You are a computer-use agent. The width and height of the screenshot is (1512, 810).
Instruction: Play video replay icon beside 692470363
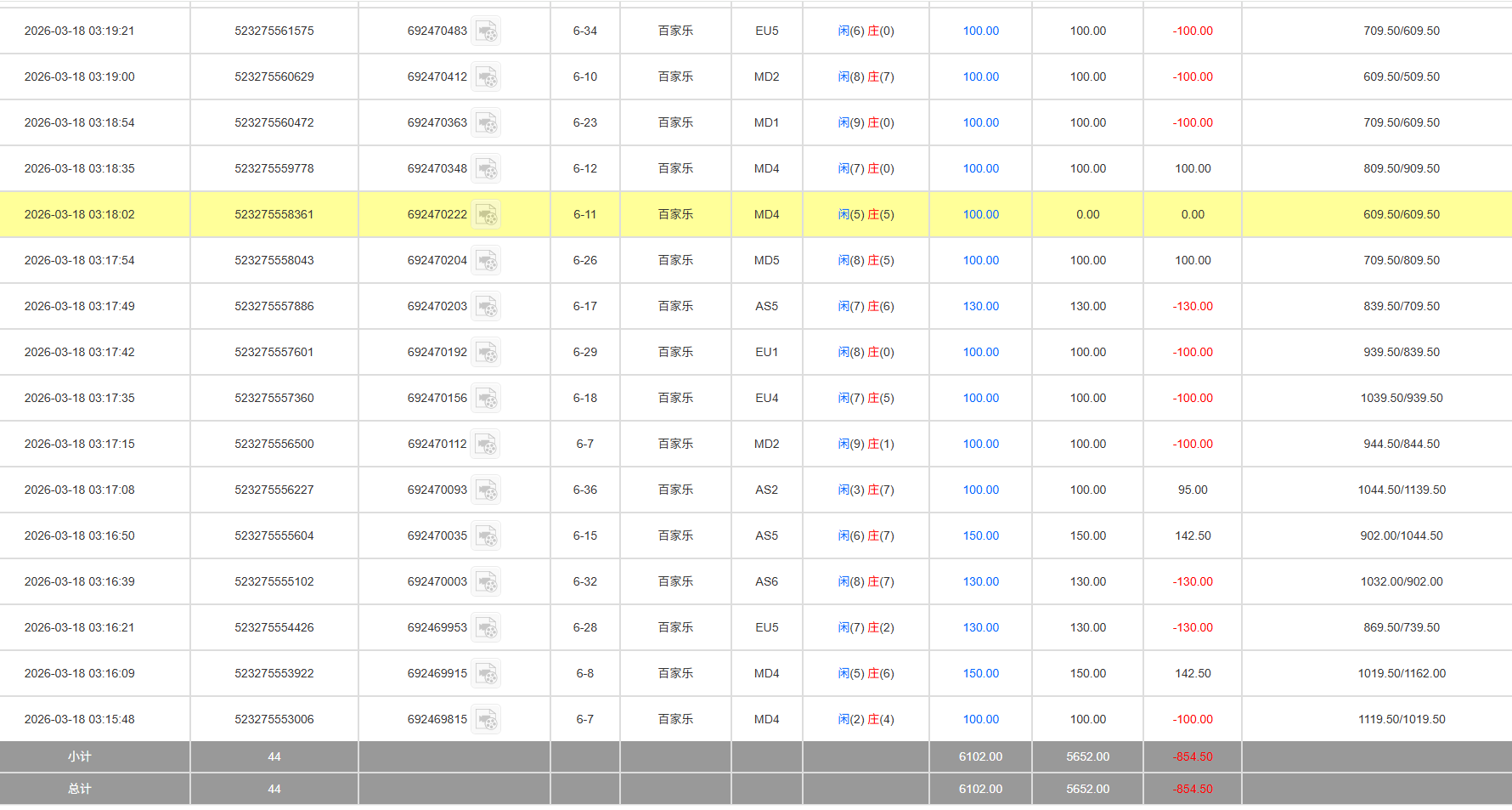click(x=486, y=123)
